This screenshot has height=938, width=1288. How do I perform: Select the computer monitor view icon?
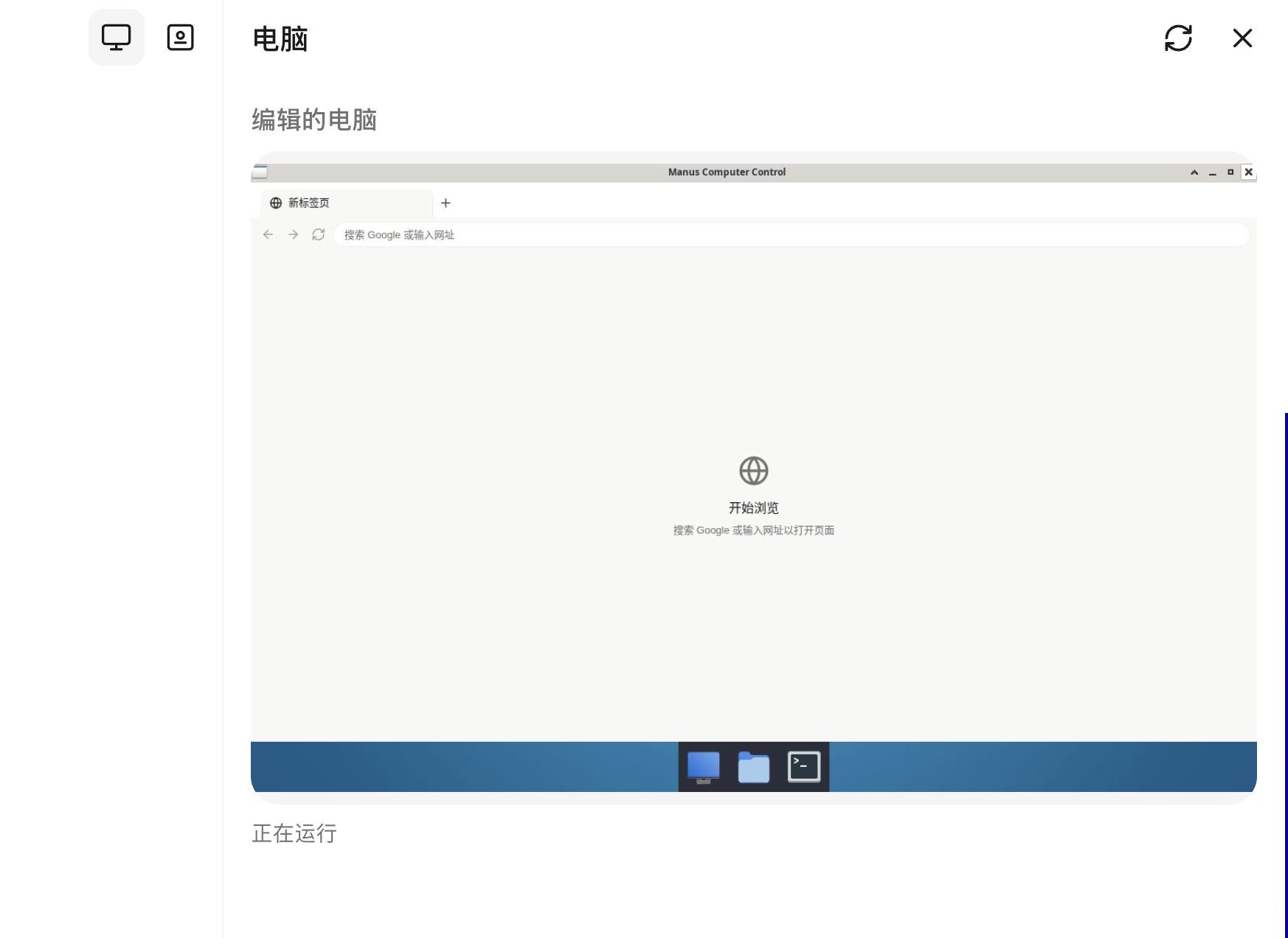pyautogui.click(x=117, y=38)
